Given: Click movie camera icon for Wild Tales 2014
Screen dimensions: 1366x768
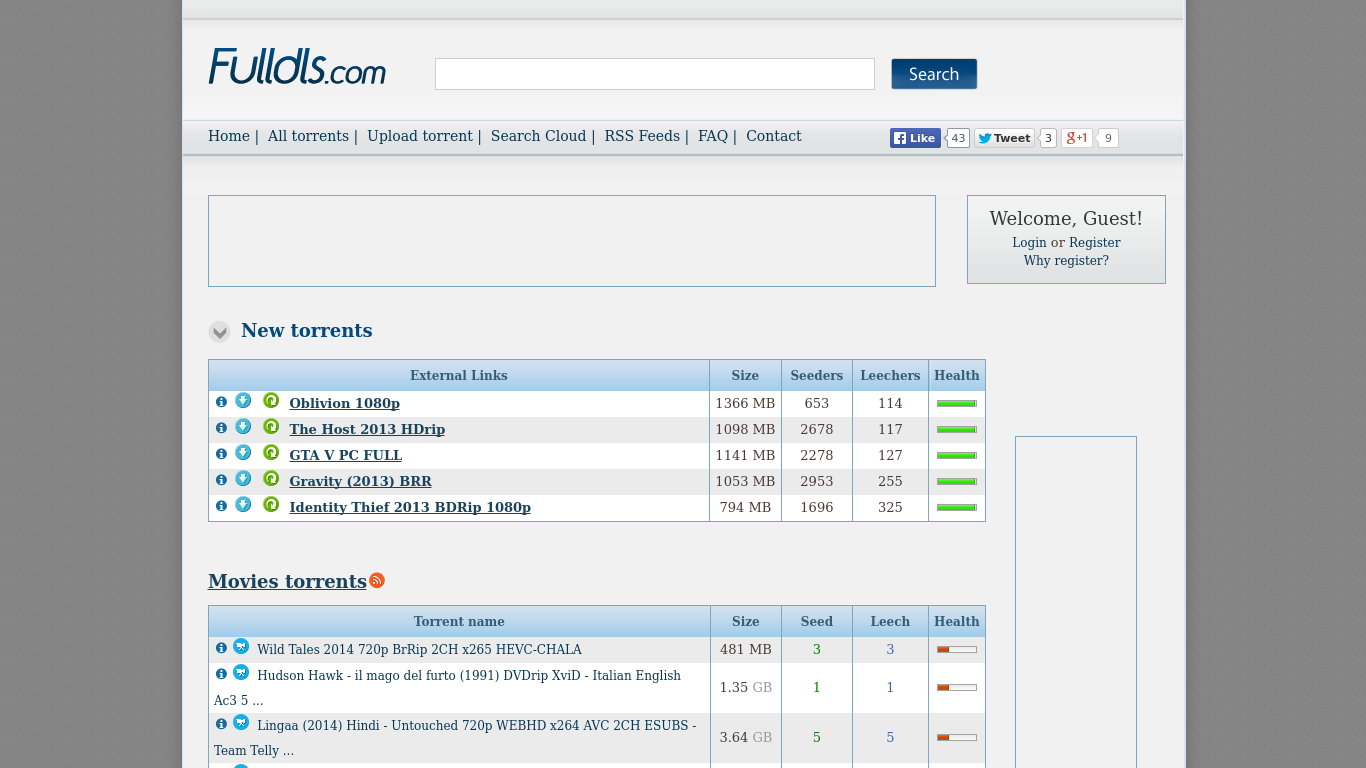Looking at the screenshot, I should (241, 647).
